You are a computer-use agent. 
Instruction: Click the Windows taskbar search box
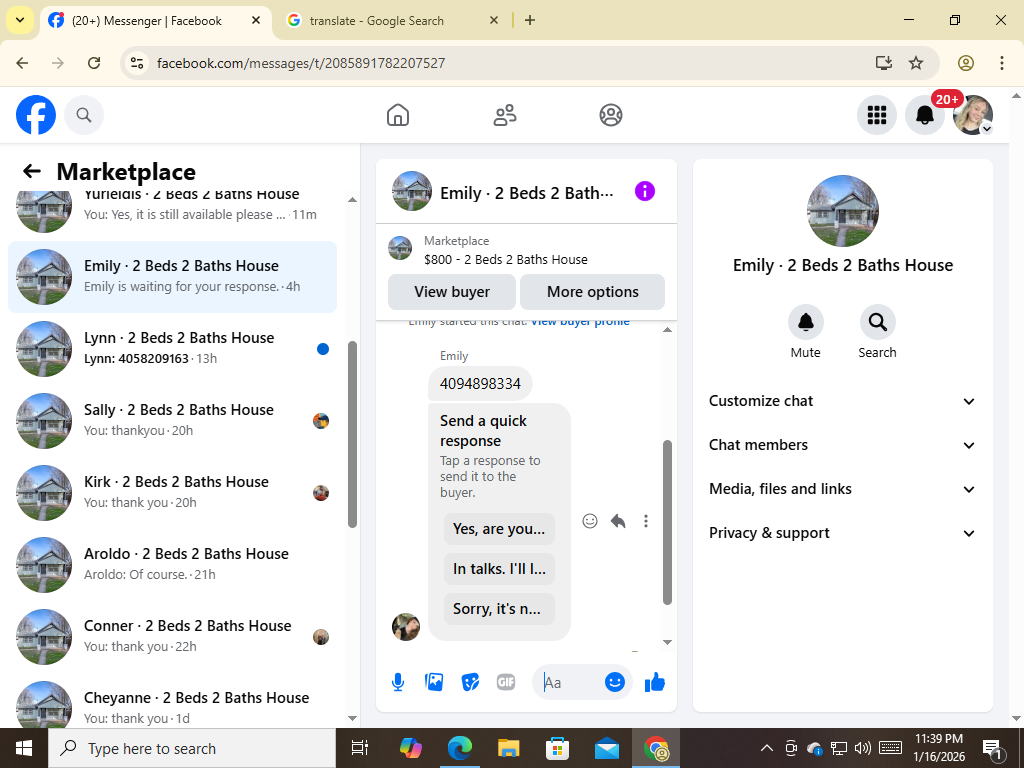pos(192,748)
